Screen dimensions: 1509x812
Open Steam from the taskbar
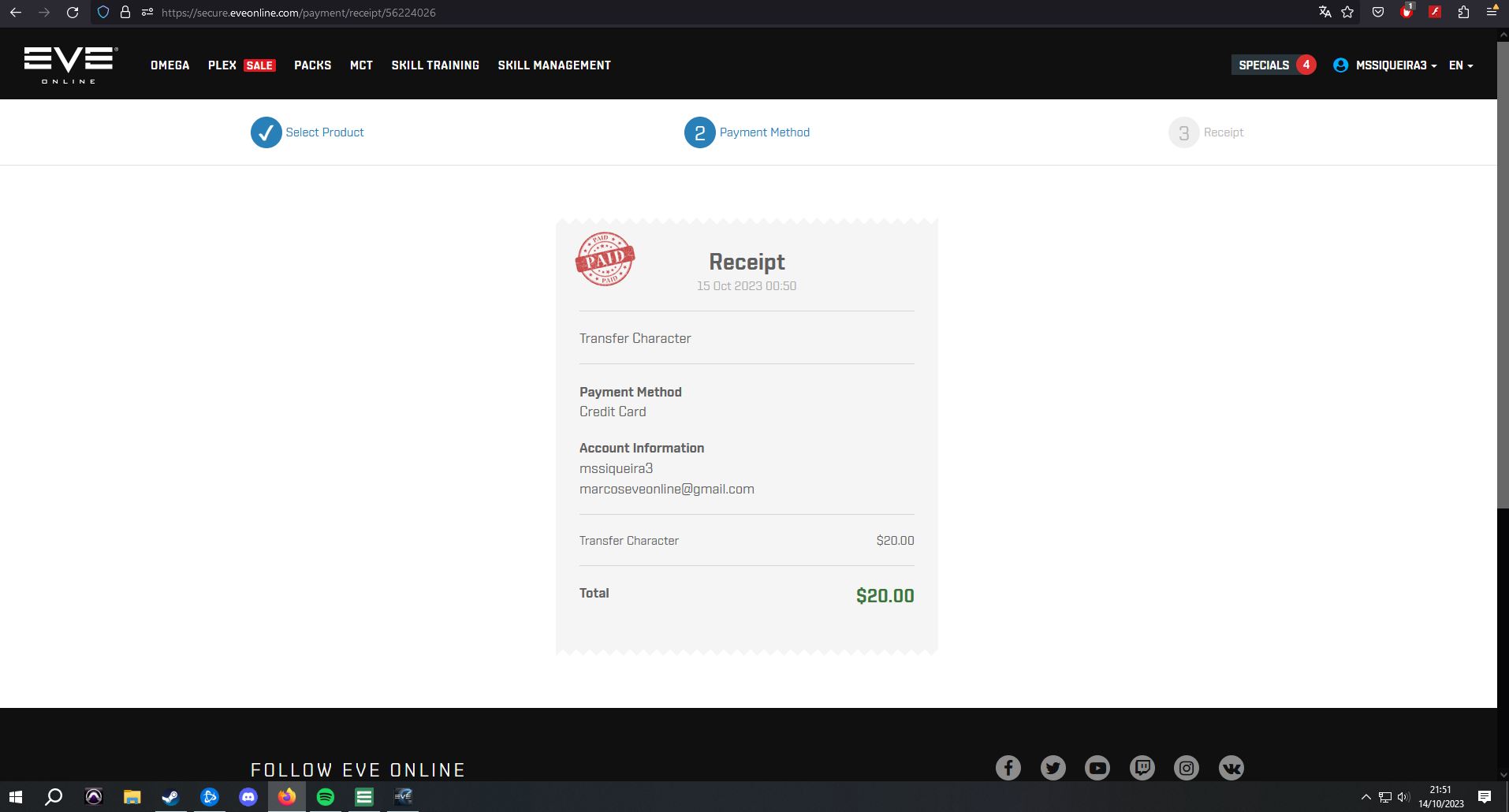(170, 797)
